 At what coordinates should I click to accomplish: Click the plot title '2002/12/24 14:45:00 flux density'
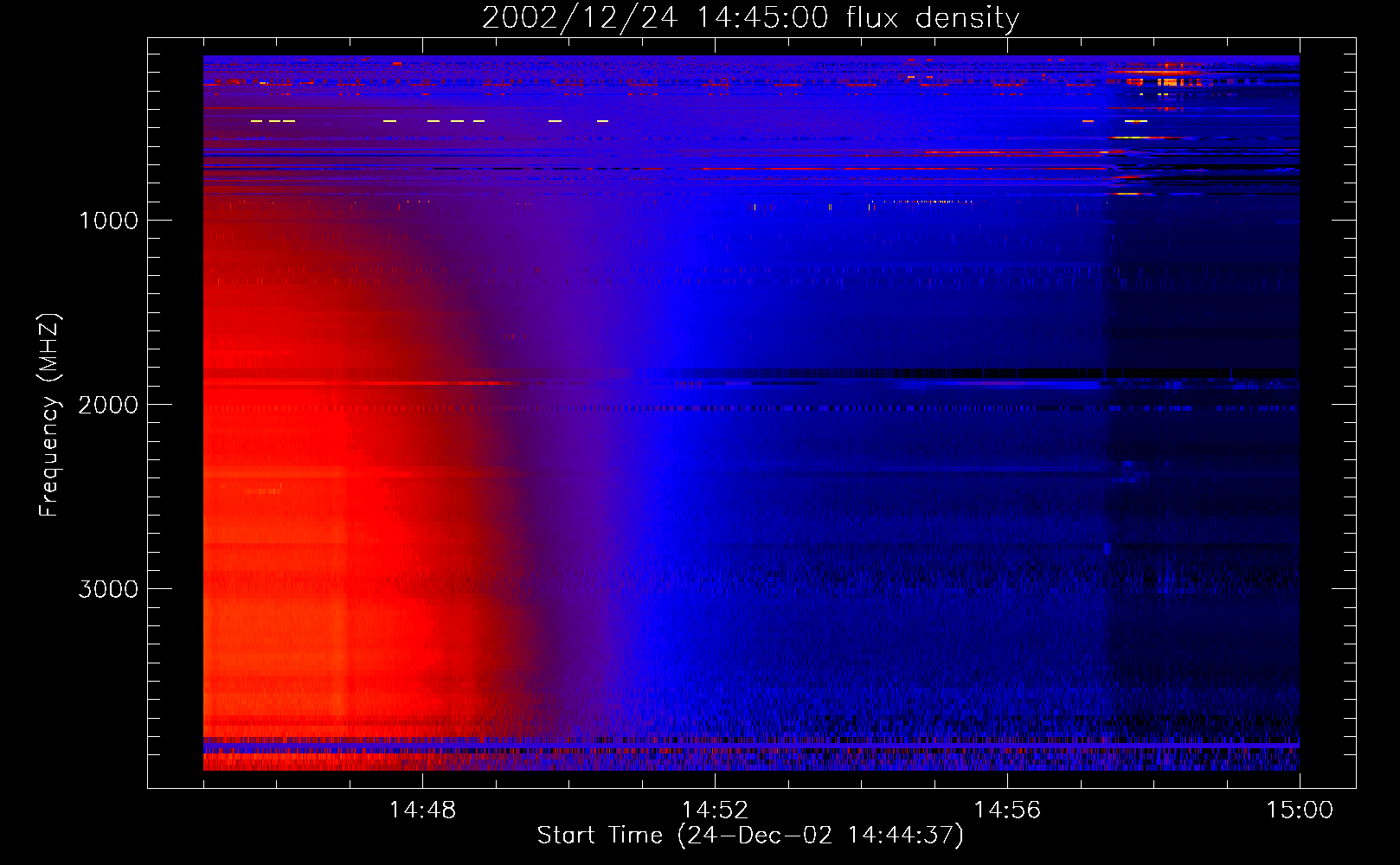[x=750, y=18]
